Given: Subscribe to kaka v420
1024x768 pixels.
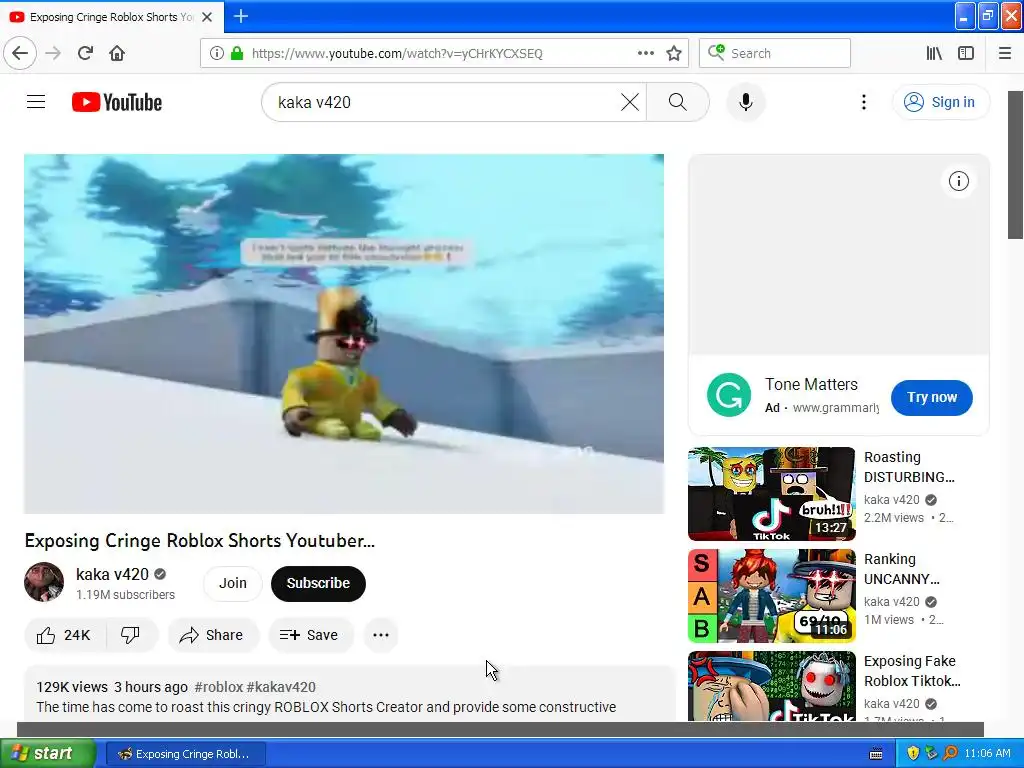Looking at the screenshot, I should click(x=318, y=583).
